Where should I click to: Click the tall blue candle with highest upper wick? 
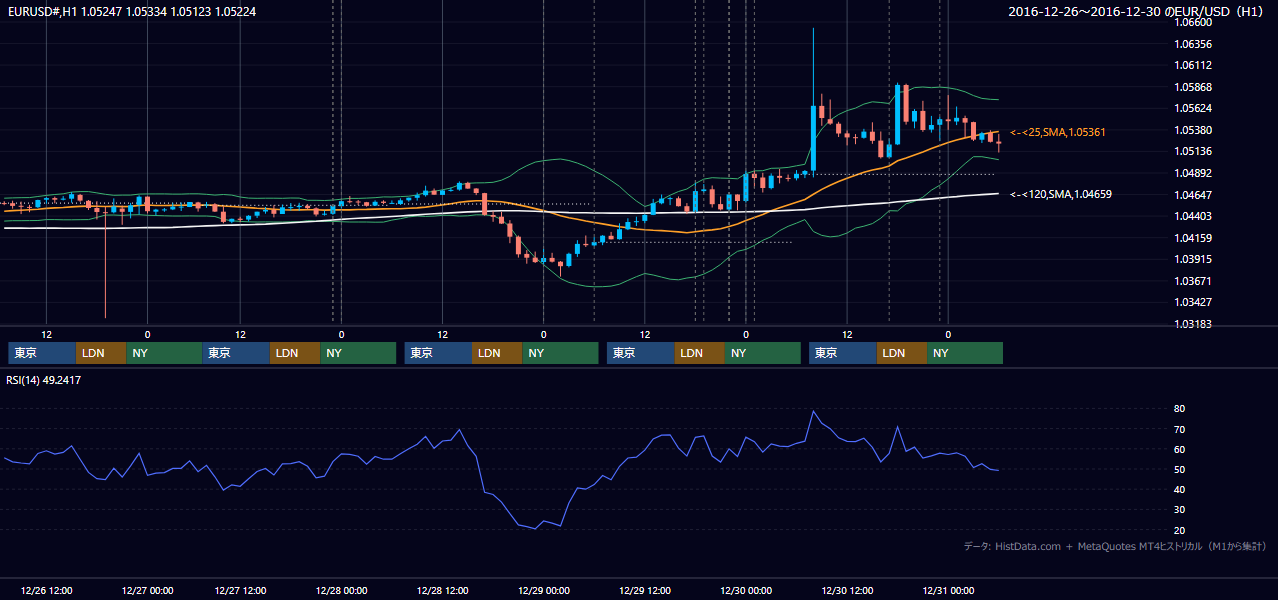pos(813,138)
